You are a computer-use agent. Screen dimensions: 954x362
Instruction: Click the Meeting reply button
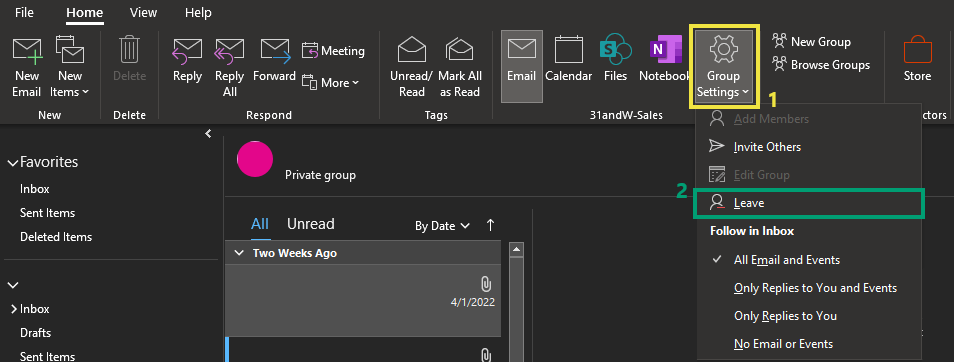(333, 51)
